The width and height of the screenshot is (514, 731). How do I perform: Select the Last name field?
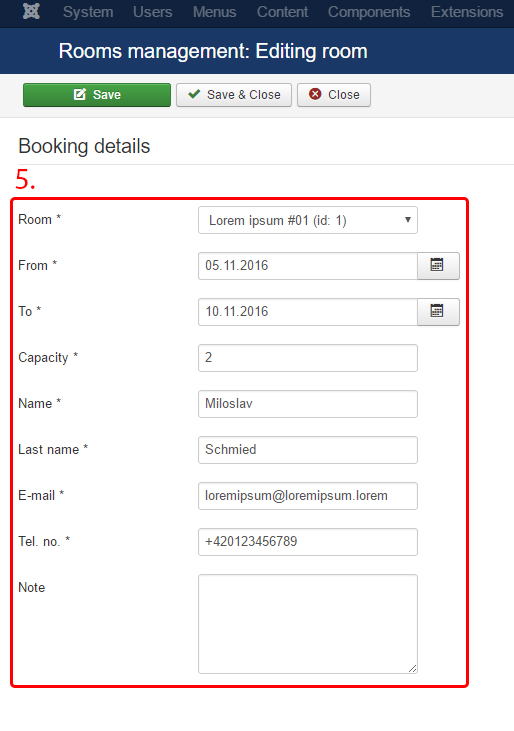point(308,450)
